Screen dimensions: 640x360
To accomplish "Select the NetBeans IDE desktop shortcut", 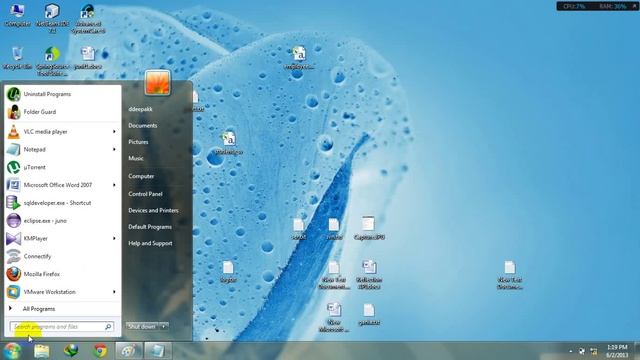I will tap(52, 18).
